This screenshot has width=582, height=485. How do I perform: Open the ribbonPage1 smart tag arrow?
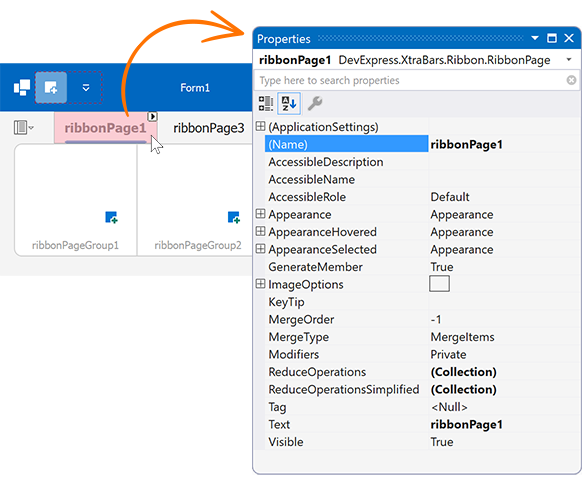click(152, 117)
